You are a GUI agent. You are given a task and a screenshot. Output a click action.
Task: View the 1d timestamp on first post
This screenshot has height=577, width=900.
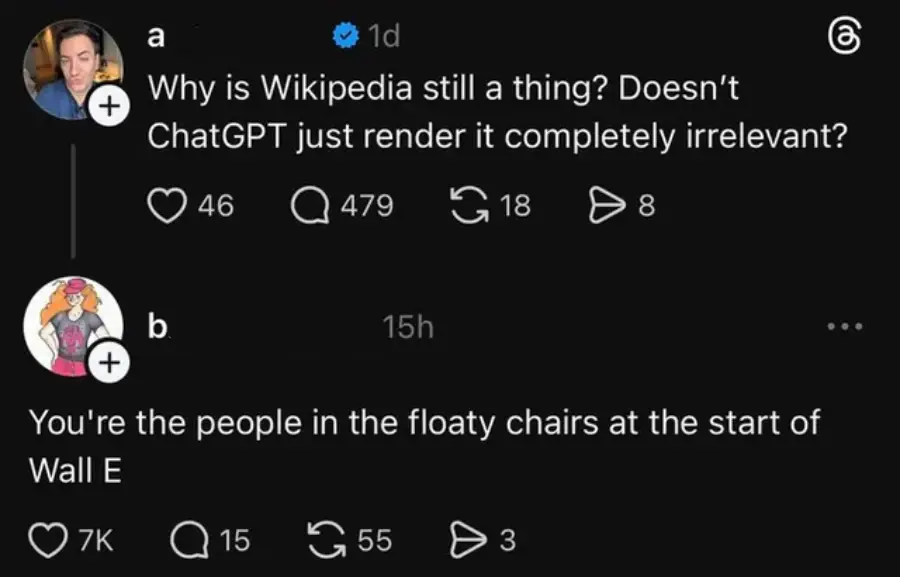(x=383, y=37)
